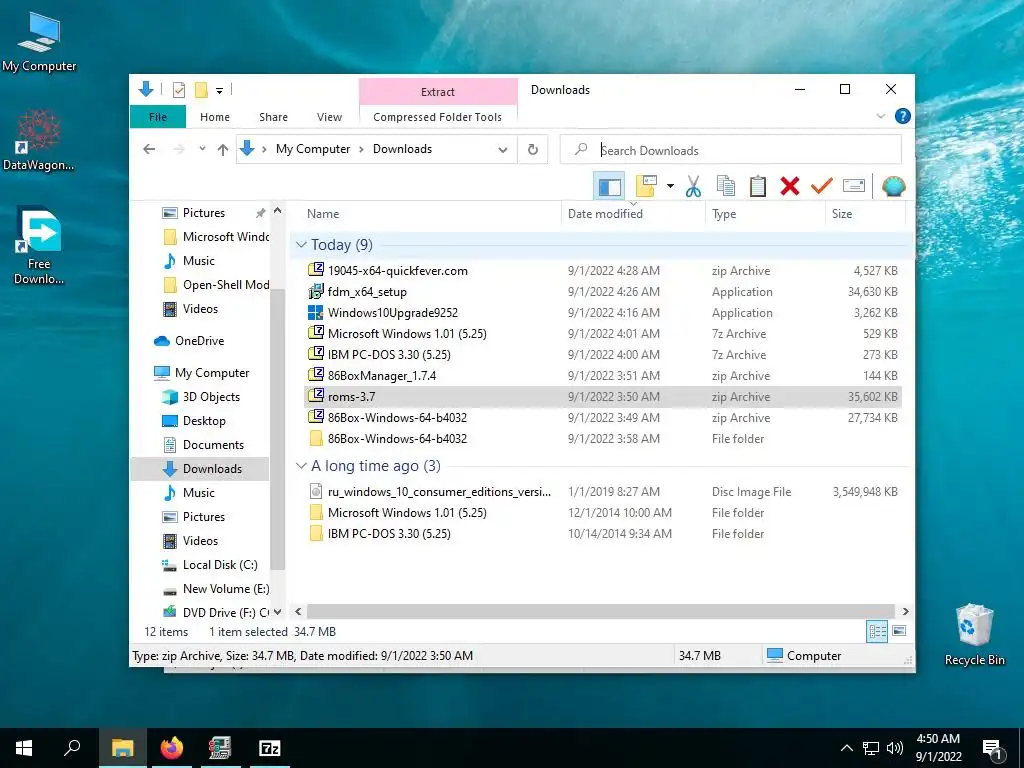Viewport: 1024px width, 768px height.
Task: Open the View ribbon tab
Action: [329, 117]
